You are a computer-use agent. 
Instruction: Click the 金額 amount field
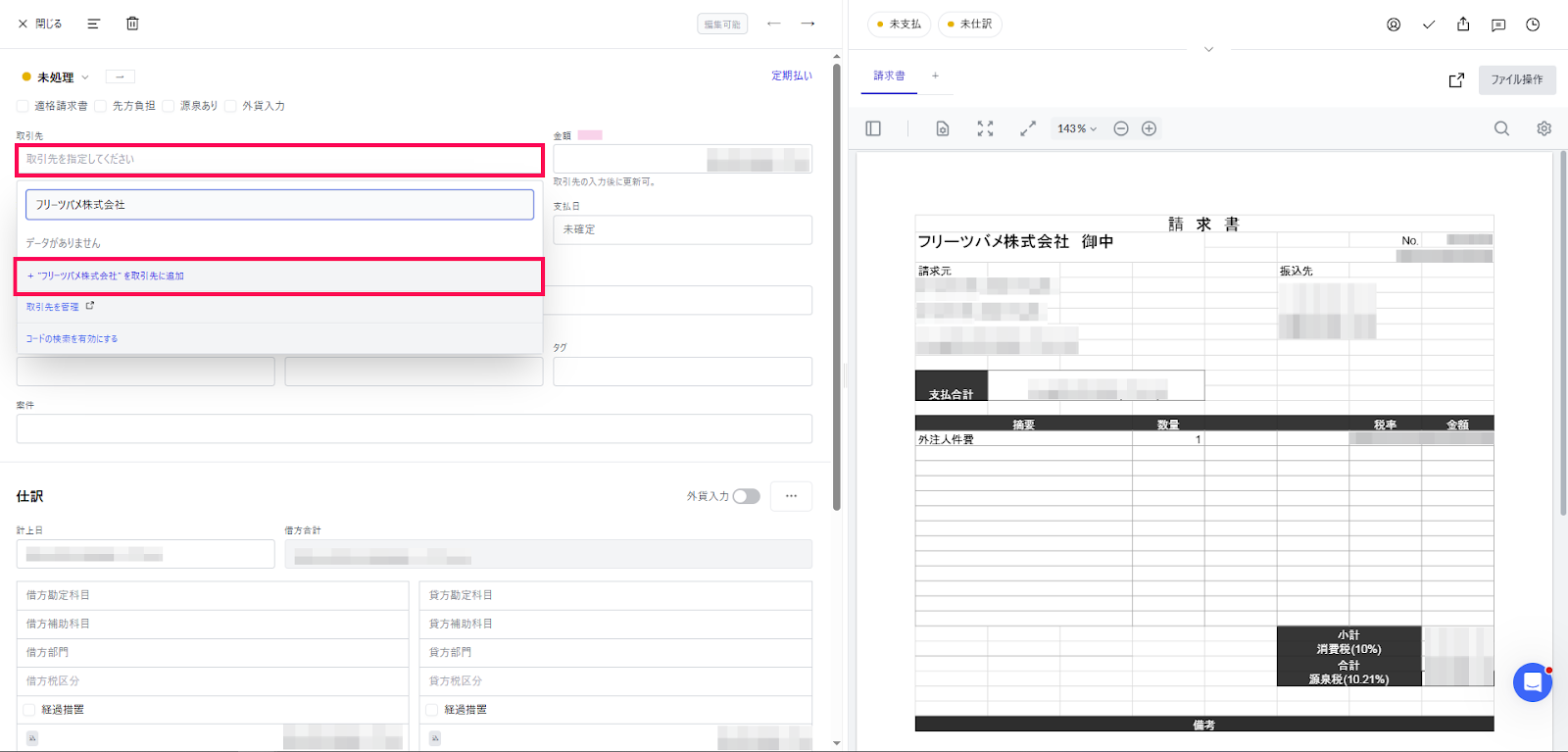pos(682,159)
